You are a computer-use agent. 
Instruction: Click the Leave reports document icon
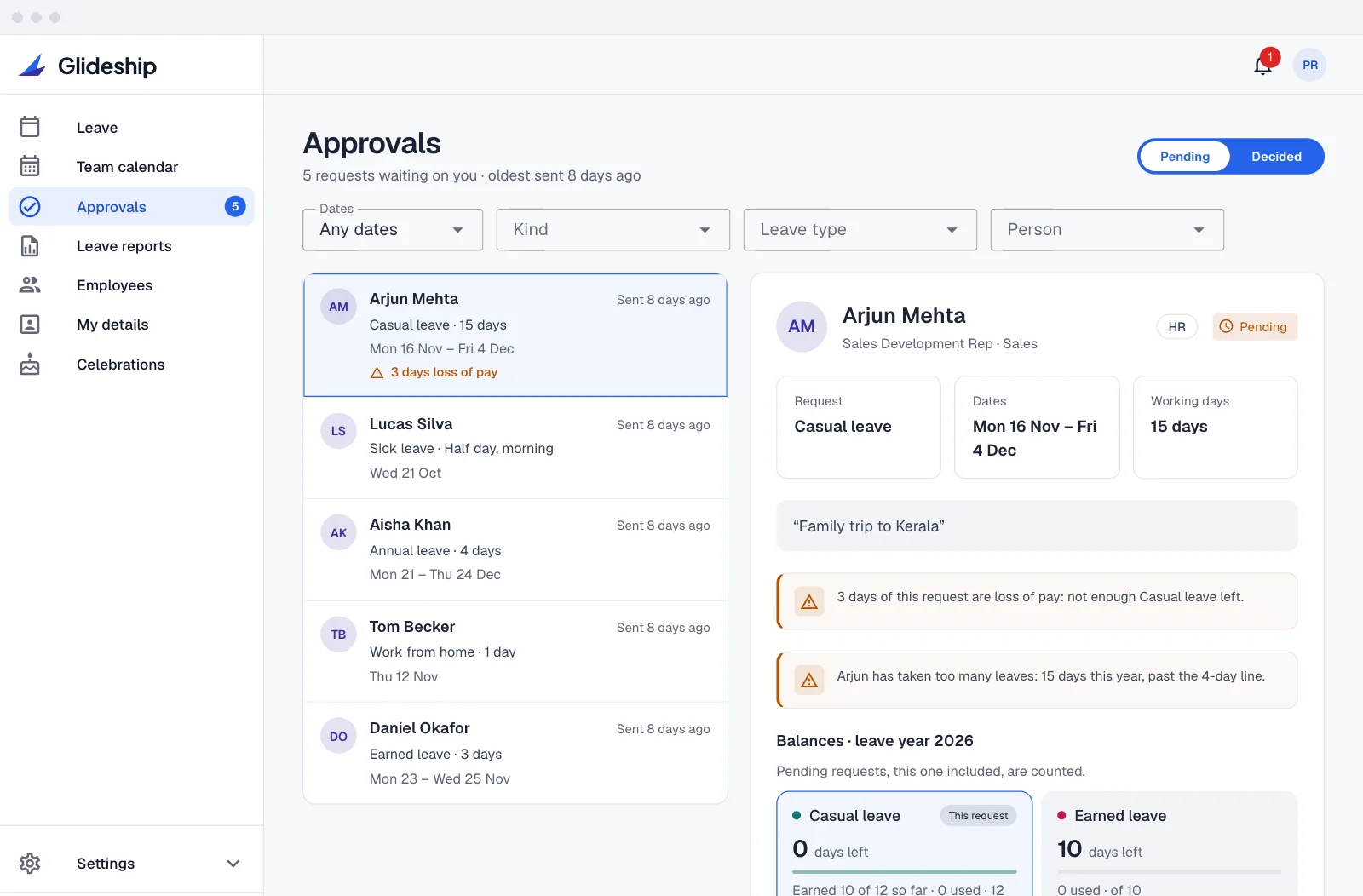(x=30, y=245)
